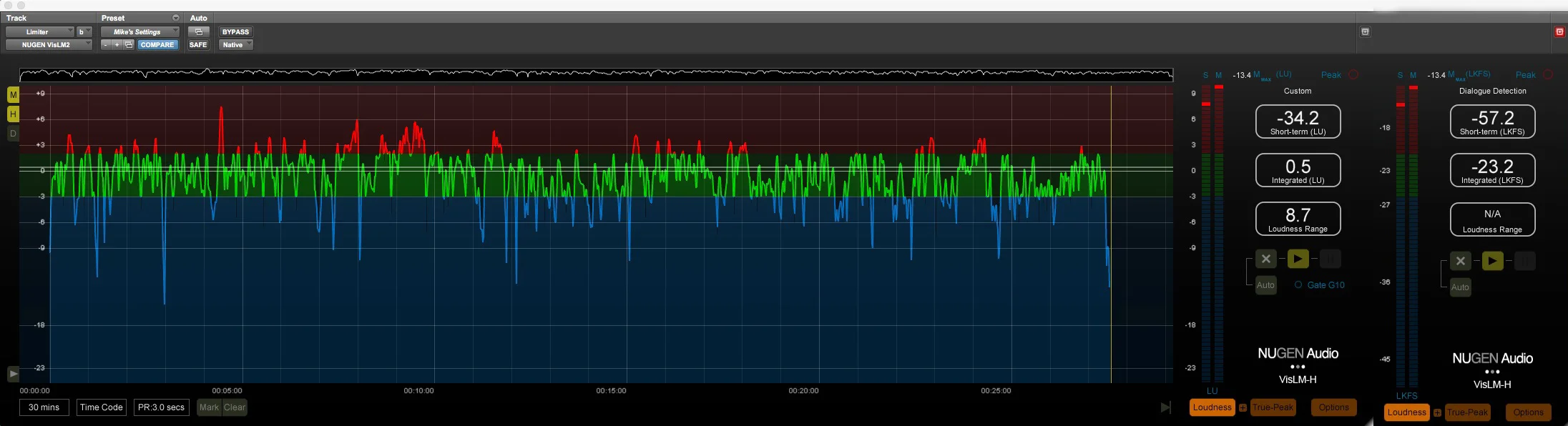The width and height of the screenshot is (1568, 426).
Task: Click the Clear button
Action: click(235, 407)
